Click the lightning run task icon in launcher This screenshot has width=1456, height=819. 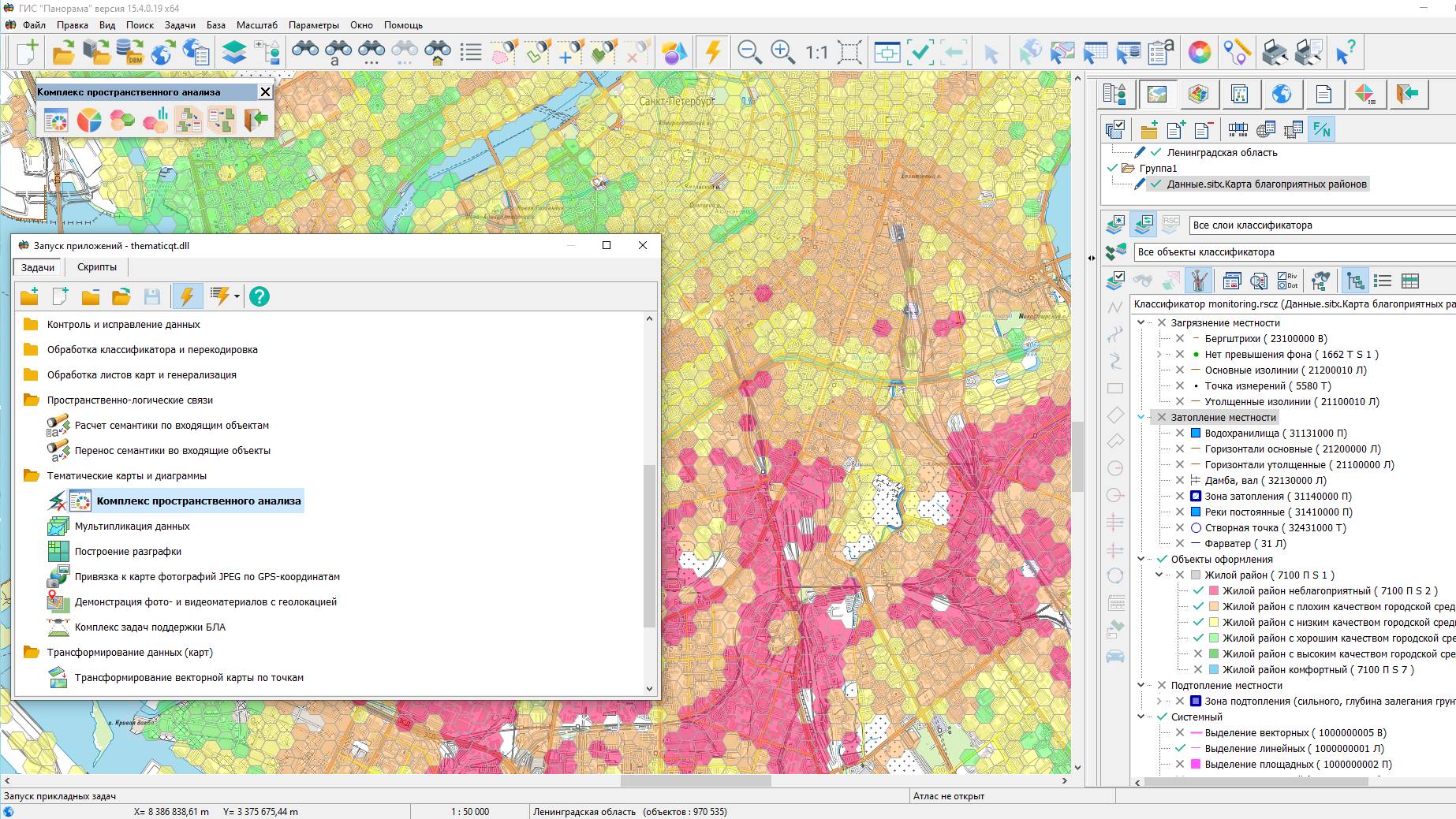tap(187, 296)
